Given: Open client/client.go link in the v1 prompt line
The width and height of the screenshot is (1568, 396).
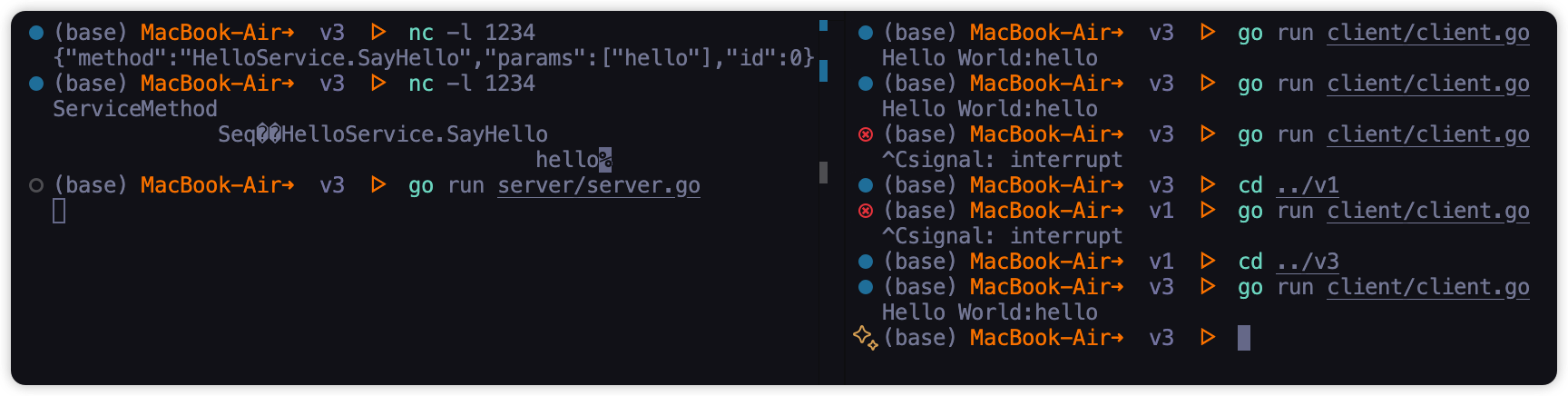Looking at the screenshot, I should (1428, 211).
